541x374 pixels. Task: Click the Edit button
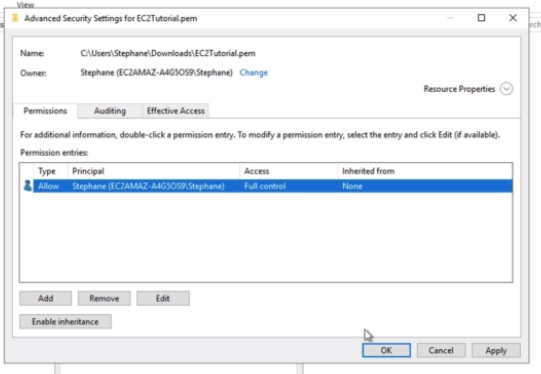click(163, 298)
